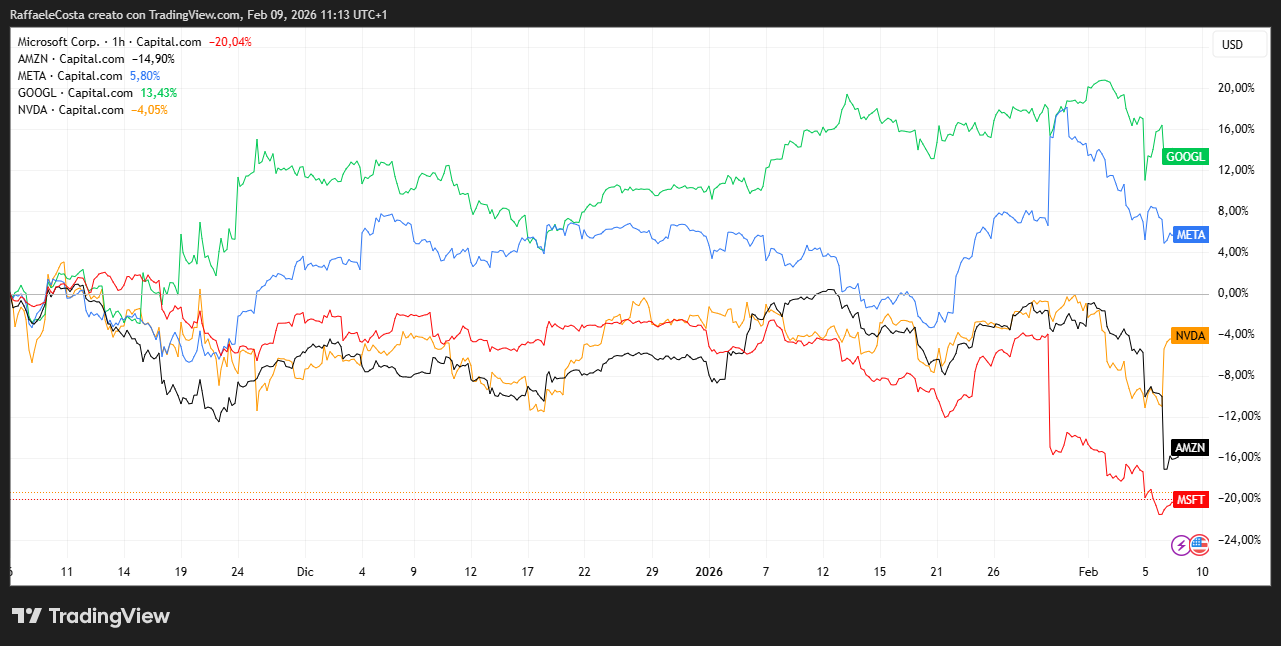Viewport: 1281px width, 646px height.
Task: Click the Feb month label on time axis
Action: [x=1088, y=572]
